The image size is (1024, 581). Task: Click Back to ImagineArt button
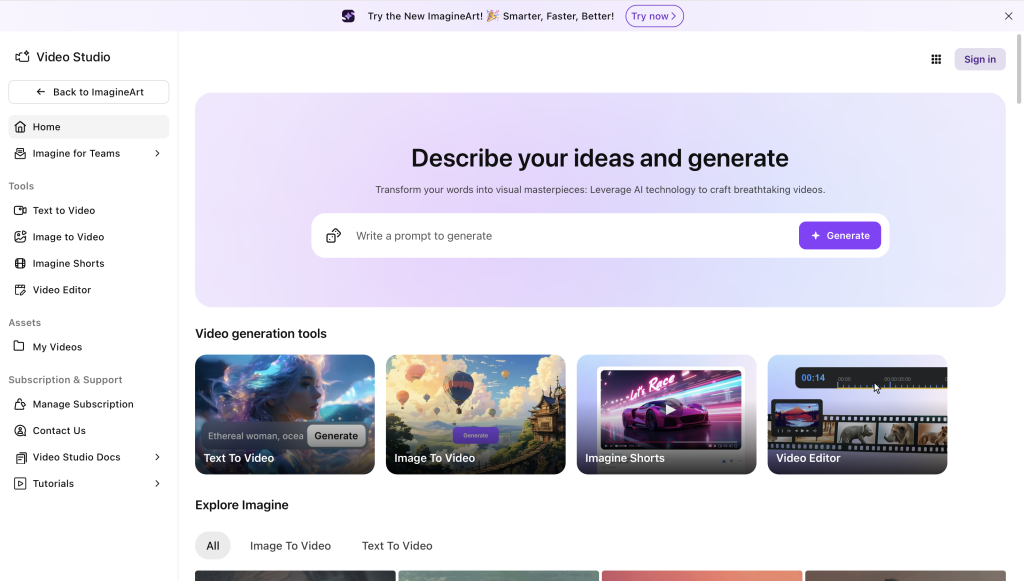(88, 92)
